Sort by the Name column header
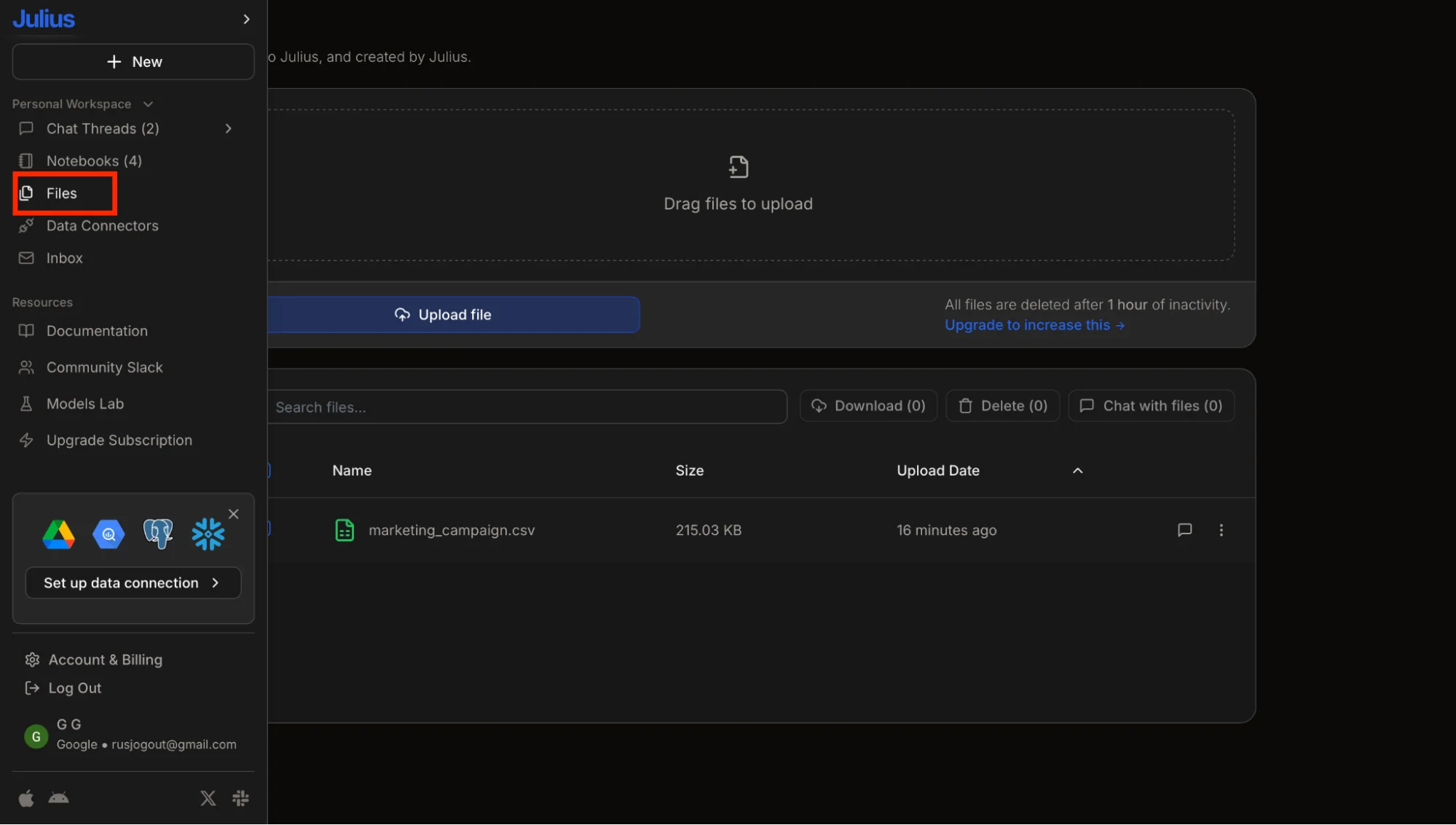1456x825 pixels. coord(352,472)
